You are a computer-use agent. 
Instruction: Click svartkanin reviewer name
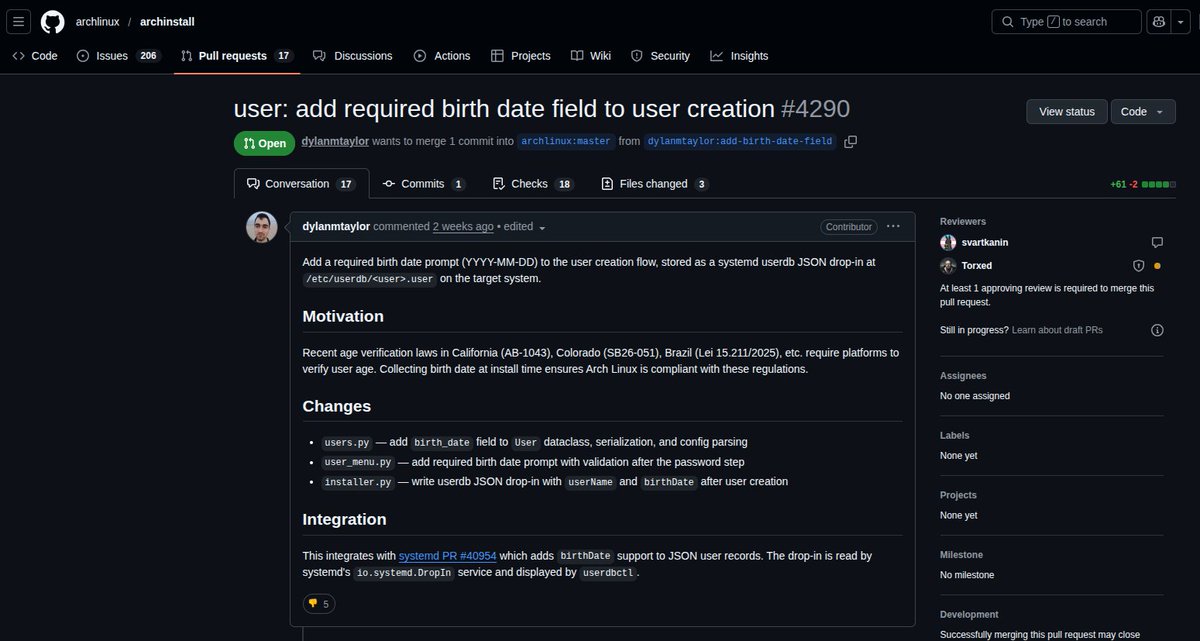coord(984,242)
